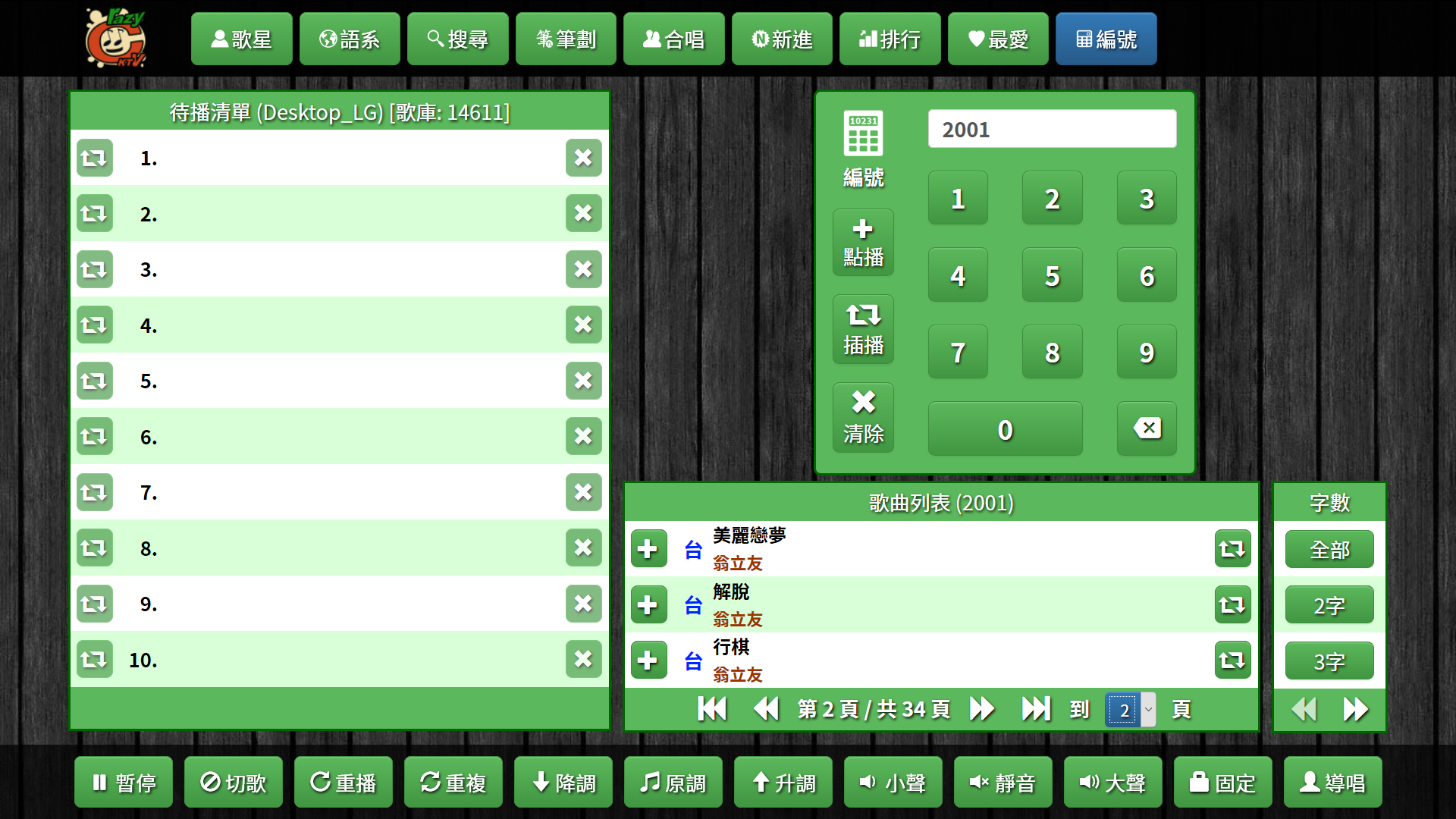Toggle 靜音 mute
Viewport: 1456px width, 819px height.
1003,783
